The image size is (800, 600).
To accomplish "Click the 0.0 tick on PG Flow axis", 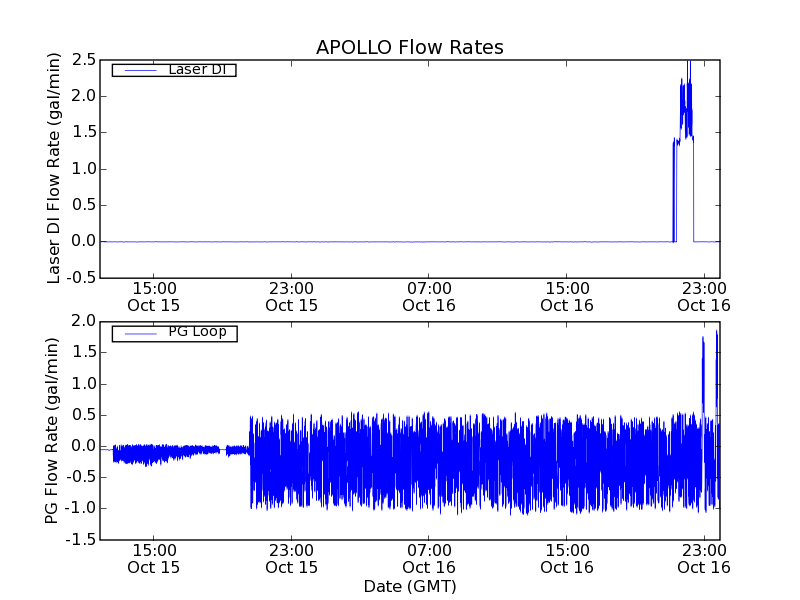I will point(84,446).
